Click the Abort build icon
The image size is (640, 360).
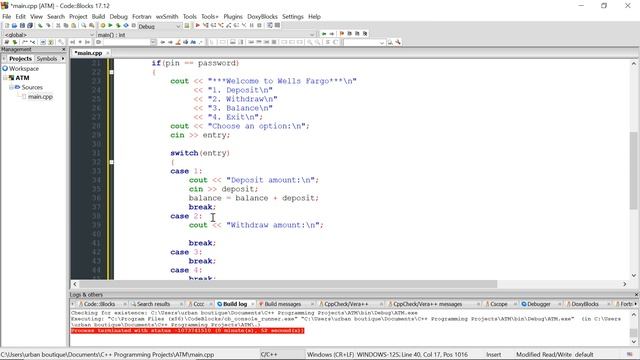pyautogui.click(x=133, y=26)
